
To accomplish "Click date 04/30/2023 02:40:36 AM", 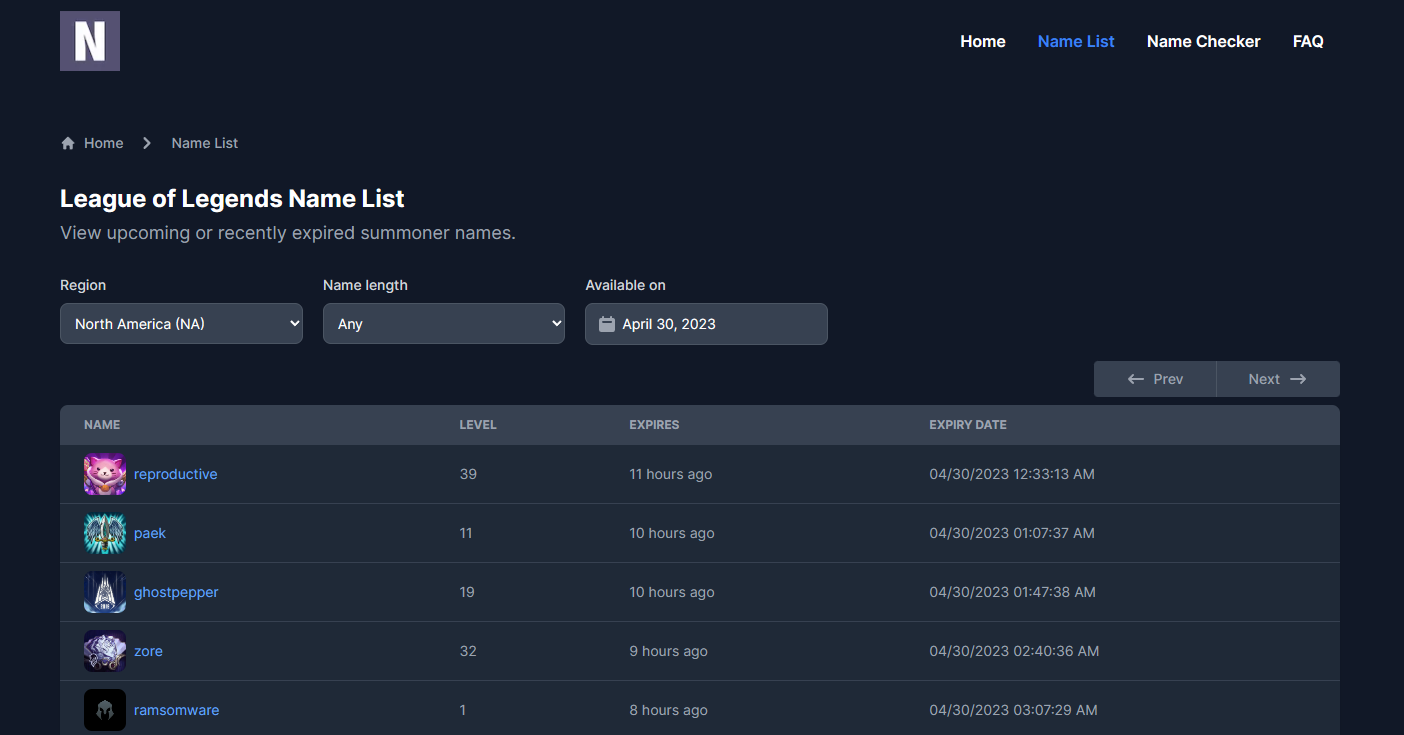I will (1014, 651).
